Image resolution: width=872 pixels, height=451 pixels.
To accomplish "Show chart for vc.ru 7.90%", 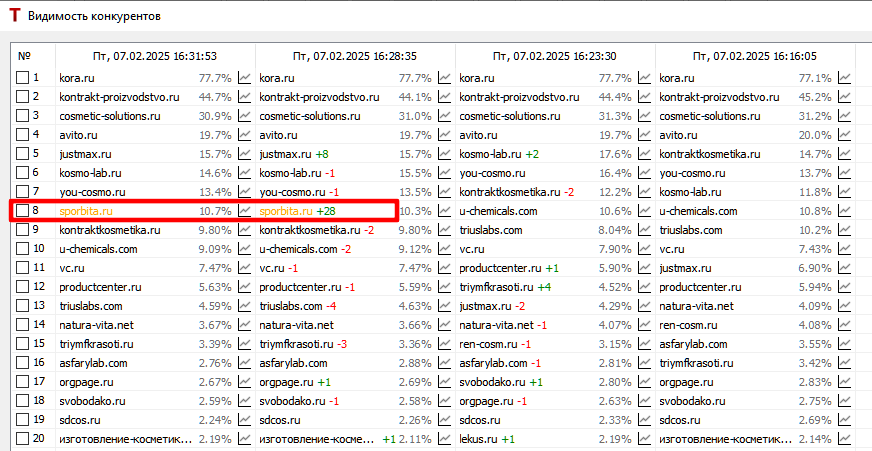I will pyautogui.click(x=645, y=249).
